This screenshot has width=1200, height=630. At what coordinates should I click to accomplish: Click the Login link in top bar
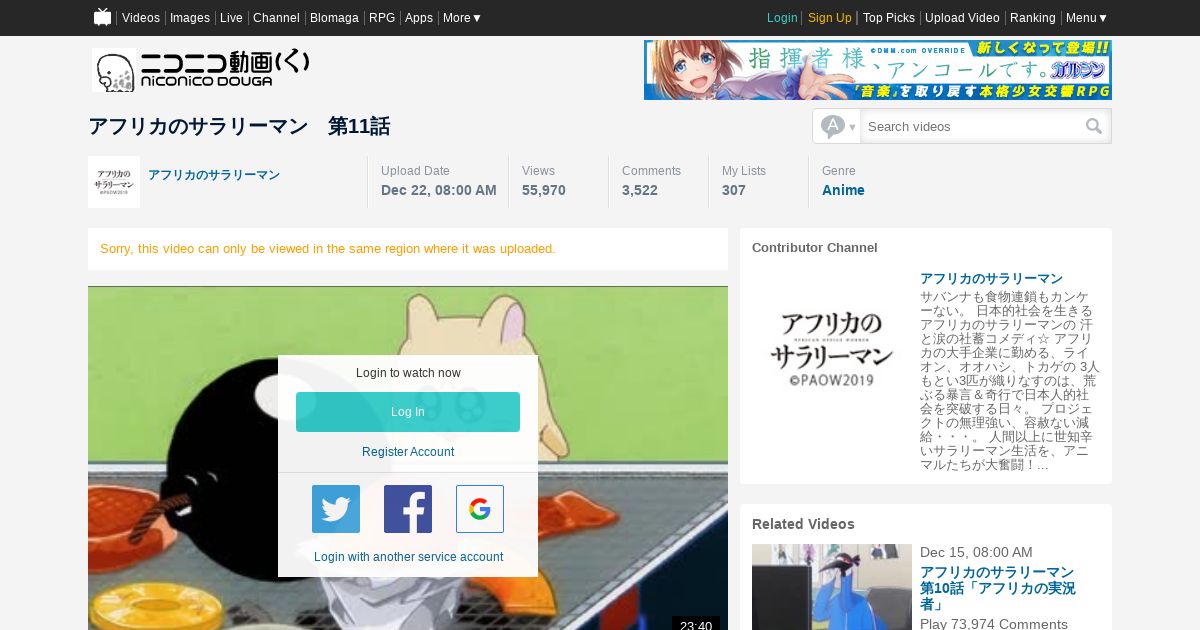click(782, 18)
